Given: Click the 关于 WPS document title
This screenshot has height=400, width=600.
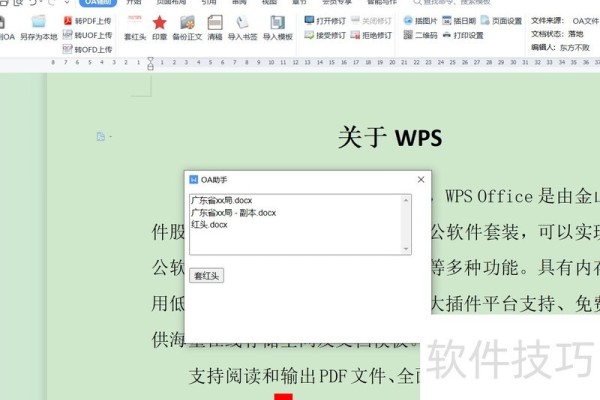Looking at the screenshot, I should [390, 137].
